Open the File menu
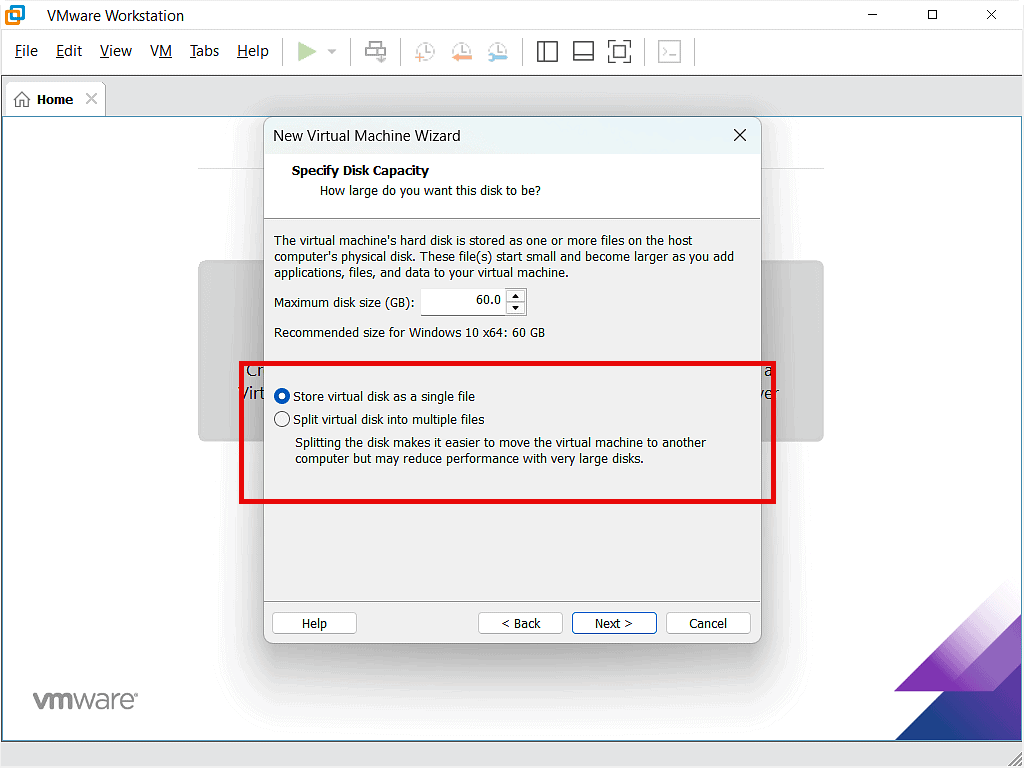1024x768 pixels. point(26,51)
